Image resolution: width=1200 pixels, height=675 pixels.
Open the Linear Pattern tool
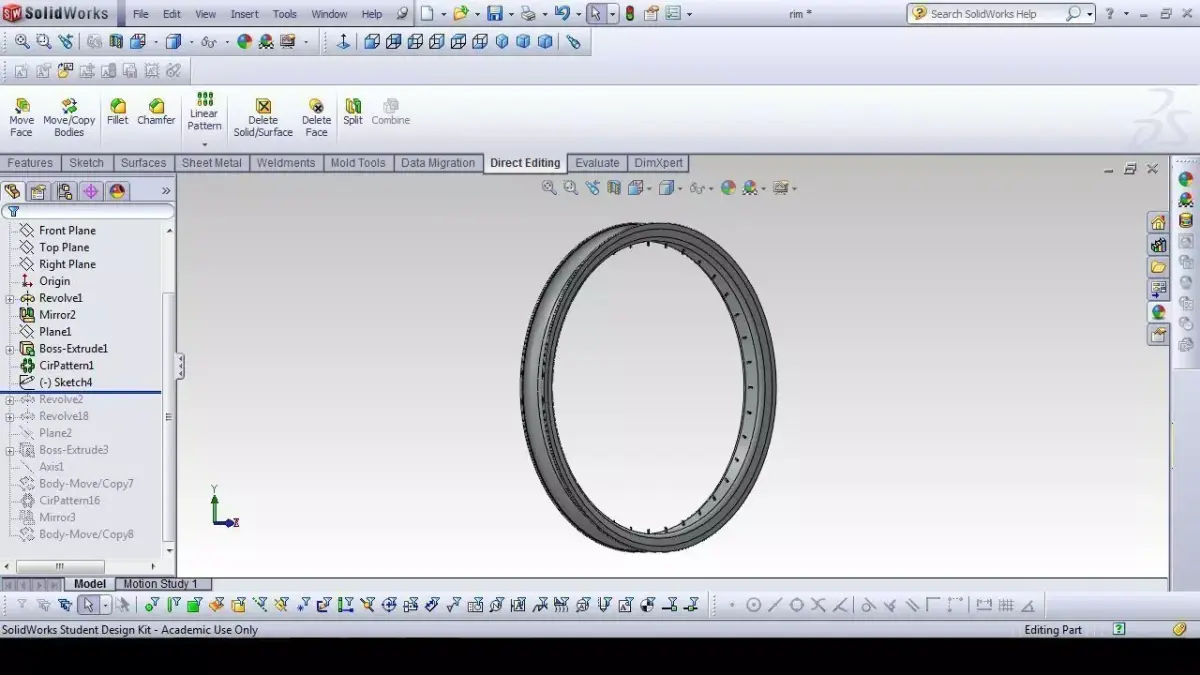pos(204,110)
